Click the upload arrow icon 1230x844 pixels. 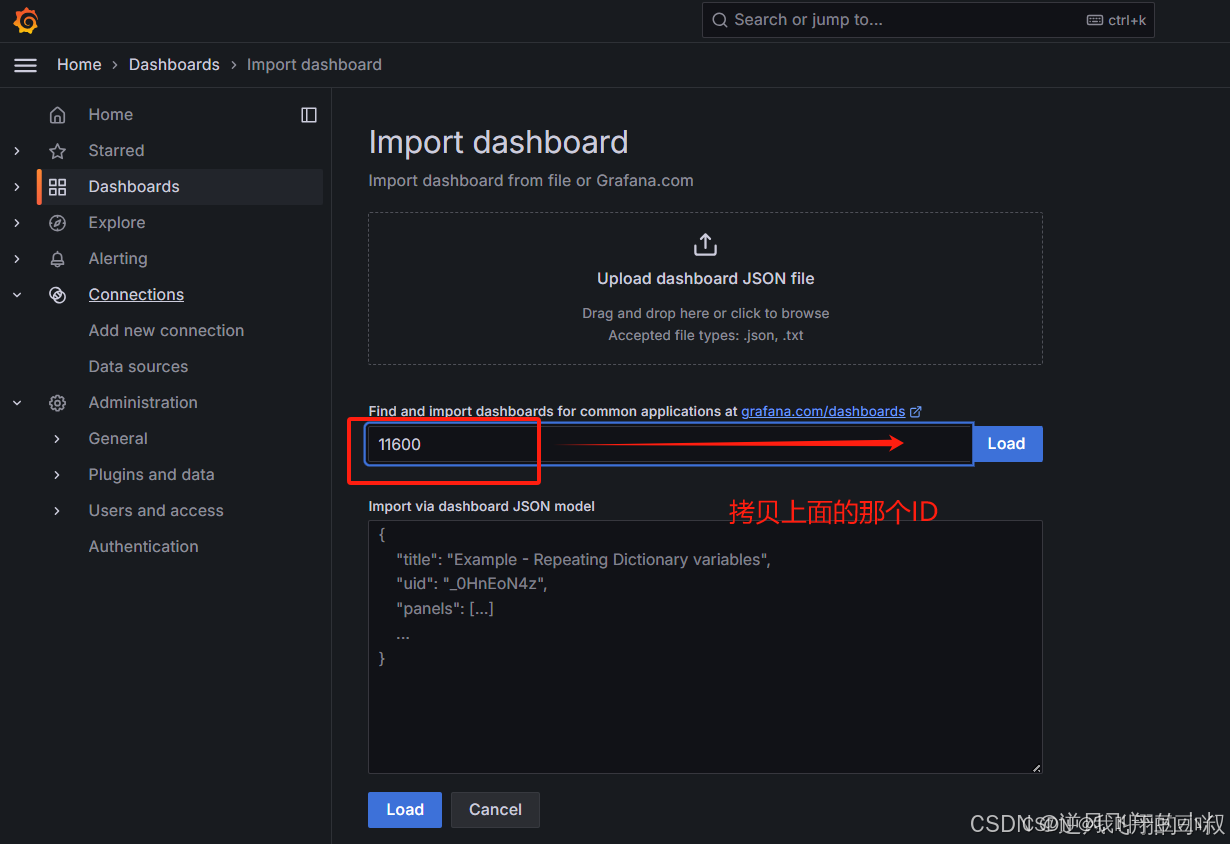[706, 244]
